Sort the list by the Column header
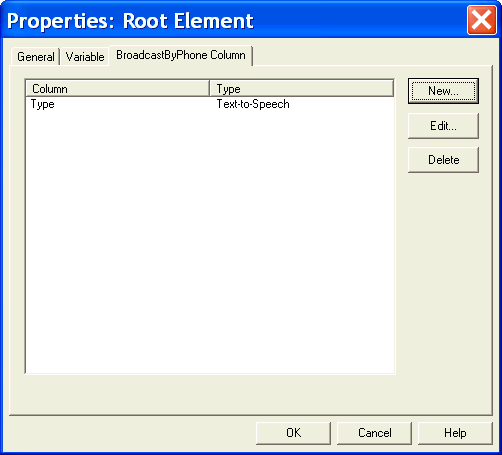502x455 pixels. click(118, 89)
